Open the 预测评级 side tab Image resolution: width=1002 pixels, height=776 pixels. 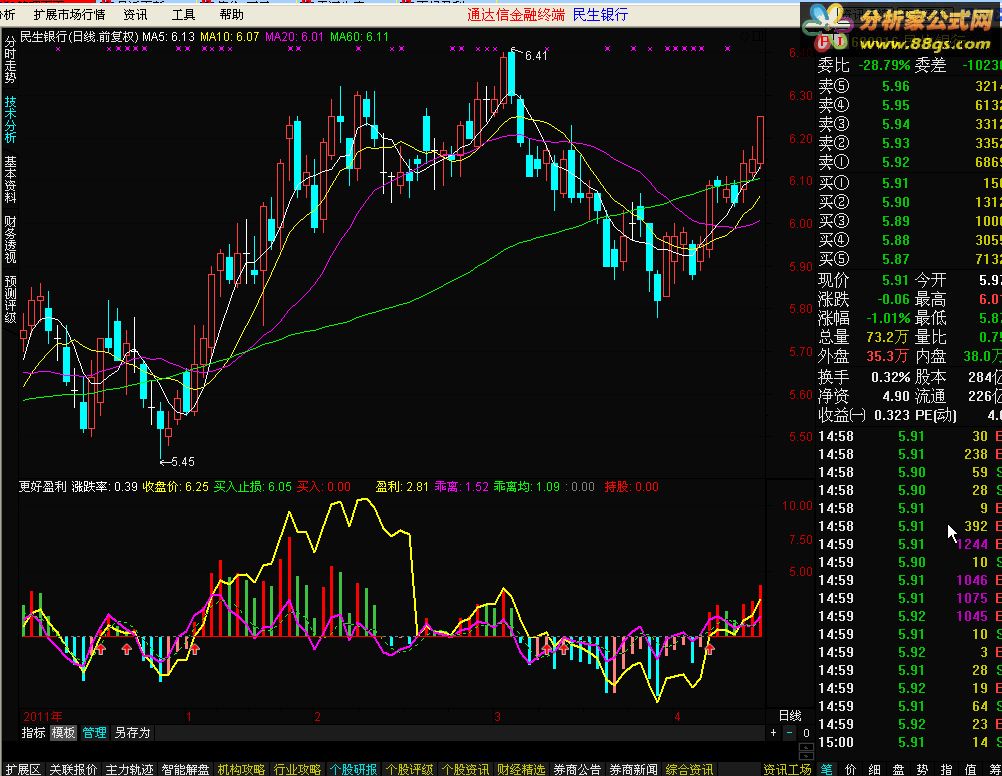[10, 300]
